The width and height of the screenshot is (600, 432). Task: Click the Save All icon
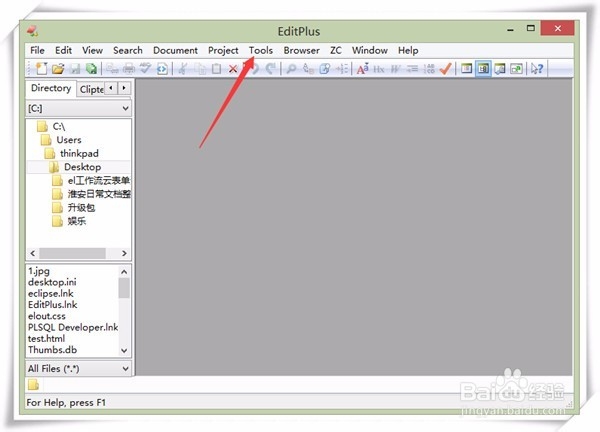(x=91, y=69)
